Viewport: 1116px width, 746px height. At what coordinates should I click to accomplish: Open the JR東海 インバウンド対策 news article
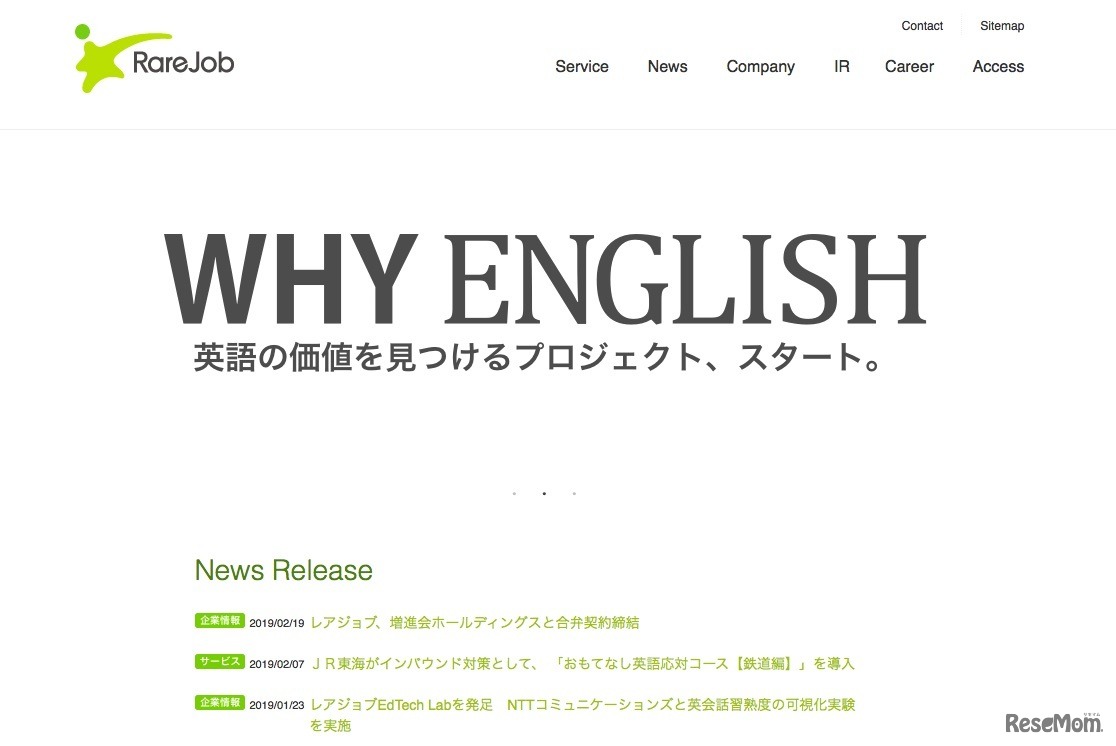click(582, 663)
